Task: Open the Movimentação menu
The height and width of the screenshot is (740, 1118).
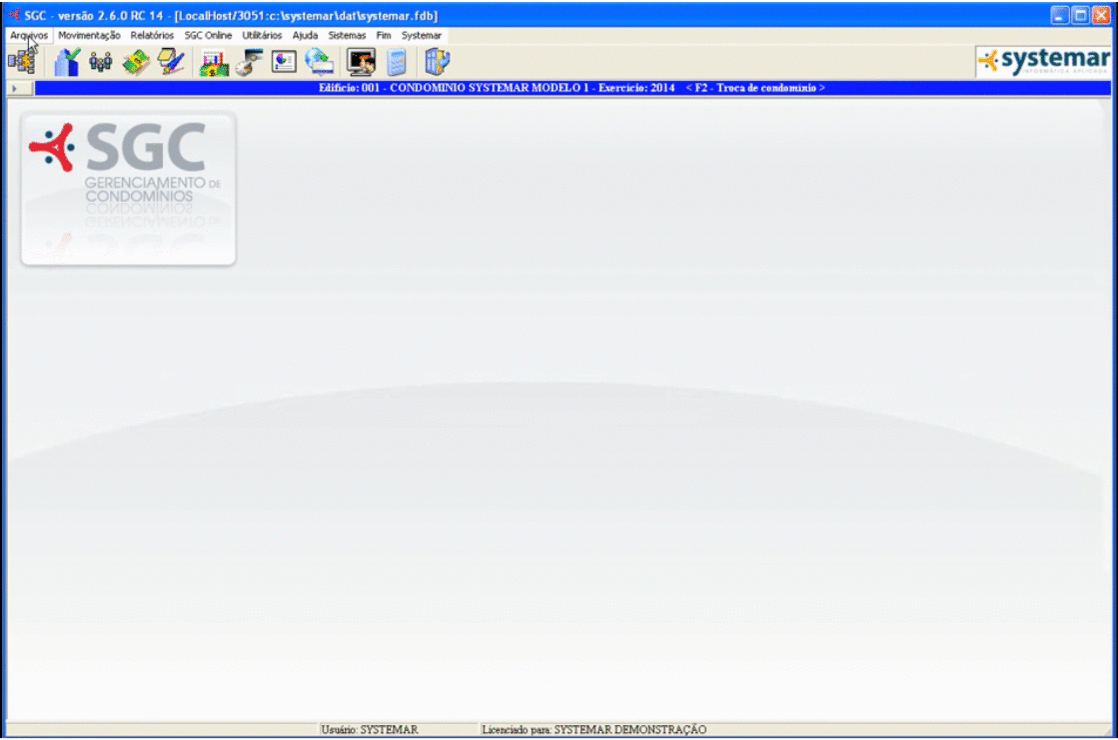Action: [x=89, y=35]
